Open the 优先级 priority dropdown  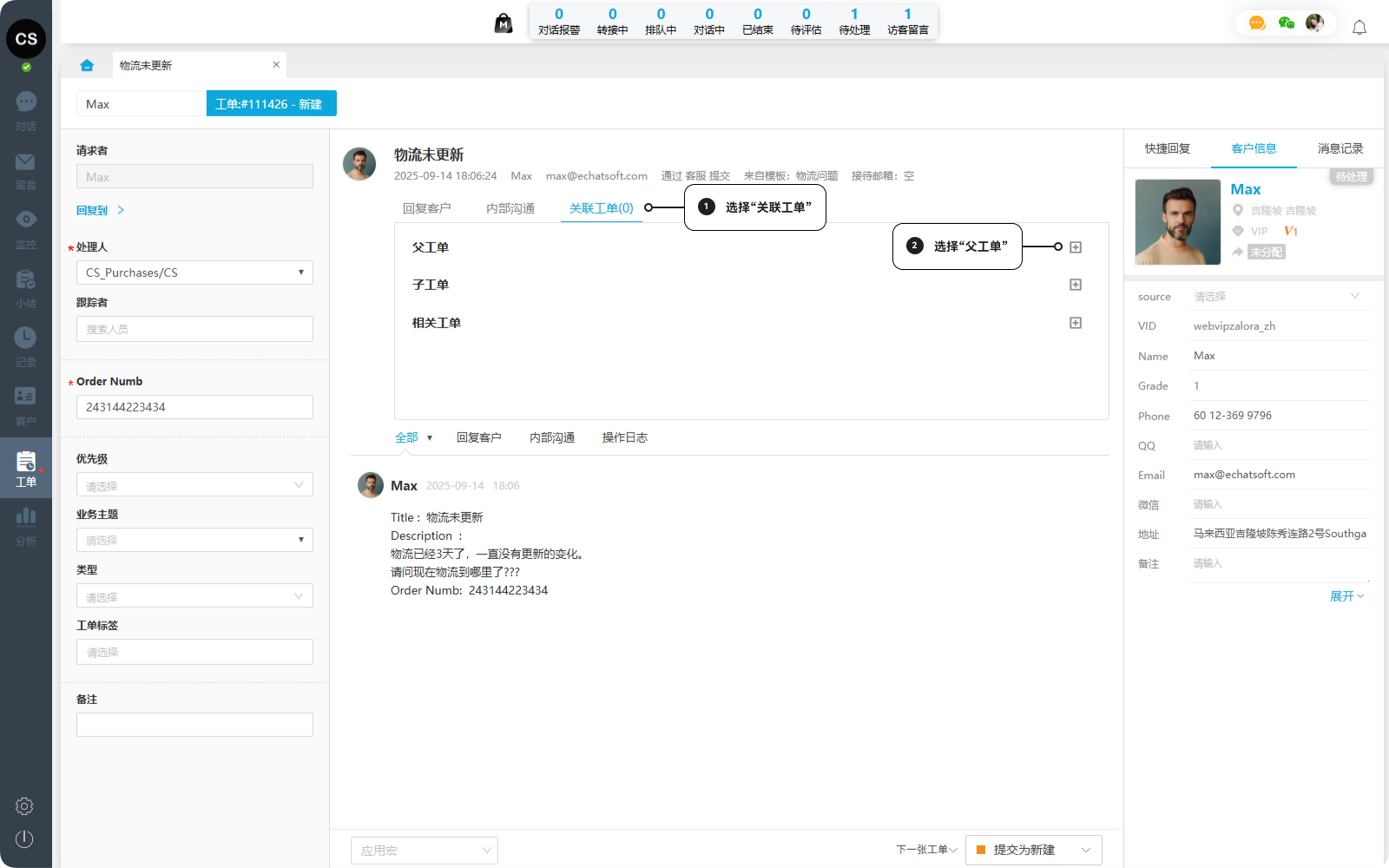pyautogui.click(x=194, y=485)
